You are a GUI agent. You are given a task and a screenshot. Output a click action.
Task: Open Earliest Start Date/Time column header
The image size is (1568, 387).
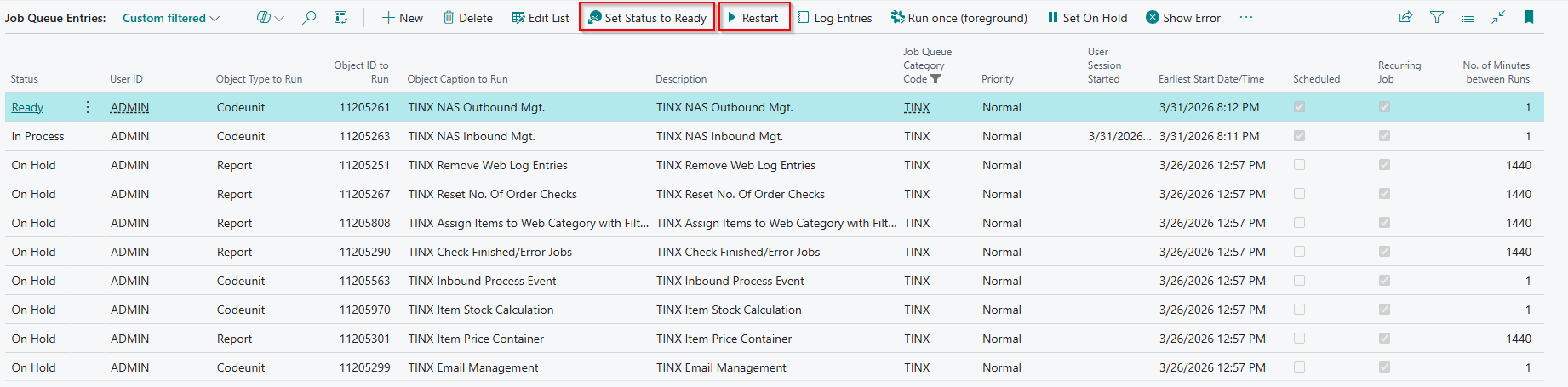tap(1211, 79)
